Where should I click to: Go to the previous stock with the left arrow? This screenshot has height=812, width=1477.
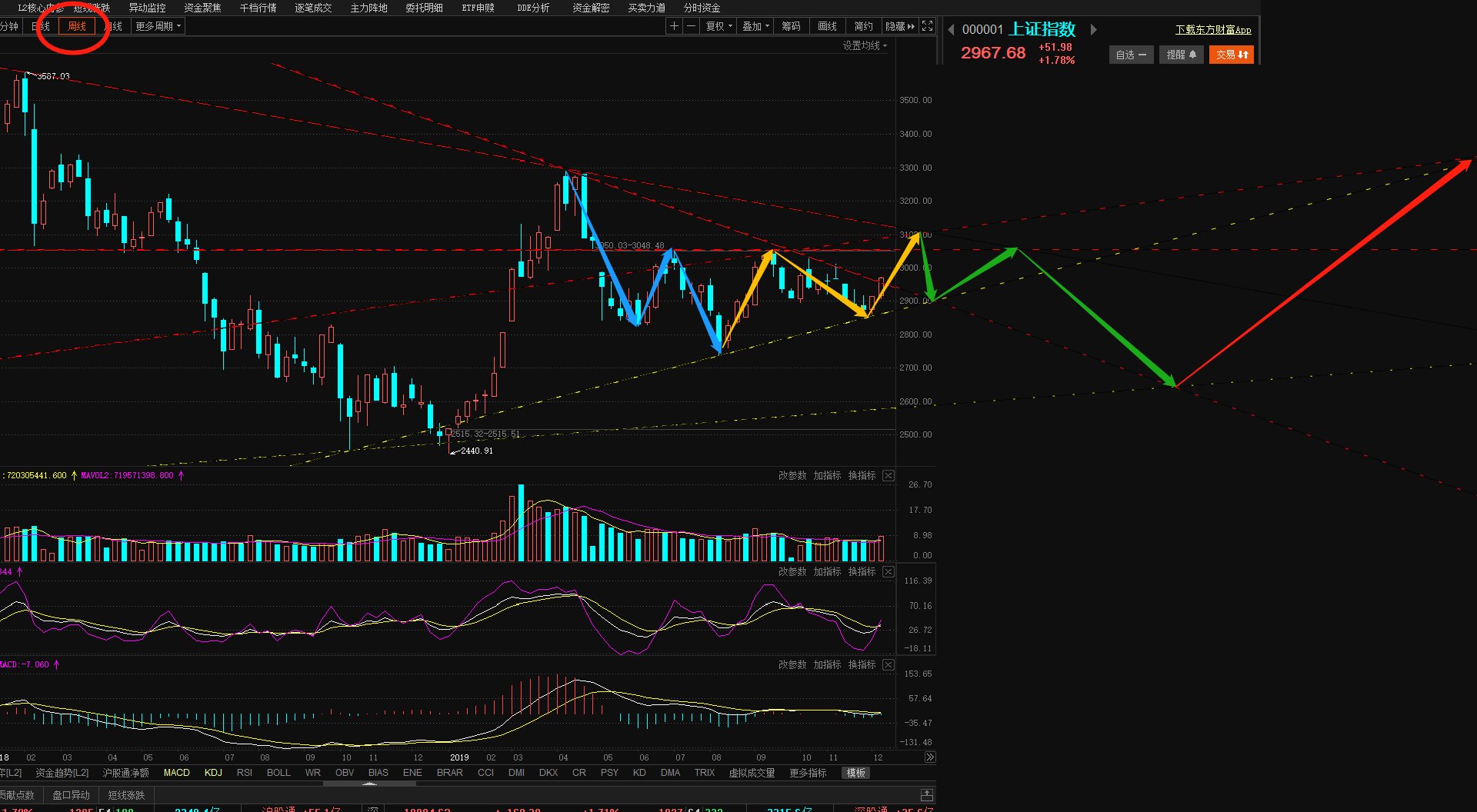(951, 30)
